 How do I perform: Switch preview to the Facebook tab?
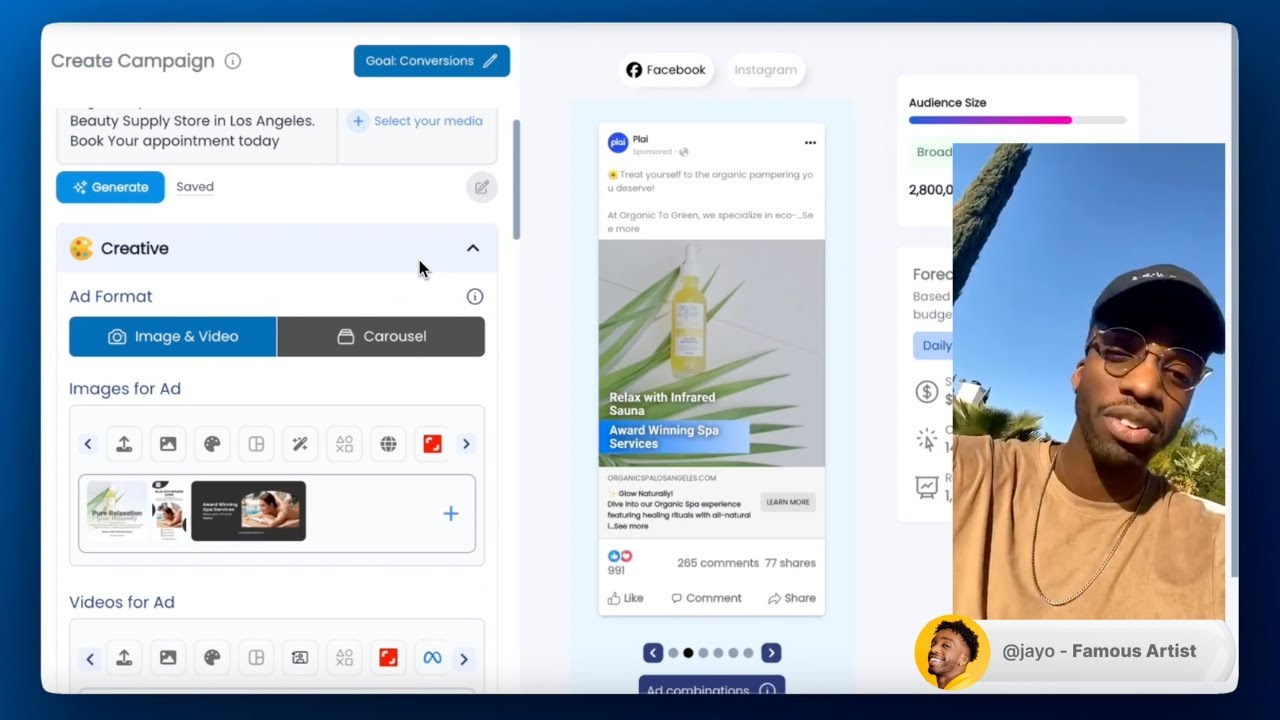[666, 70]
